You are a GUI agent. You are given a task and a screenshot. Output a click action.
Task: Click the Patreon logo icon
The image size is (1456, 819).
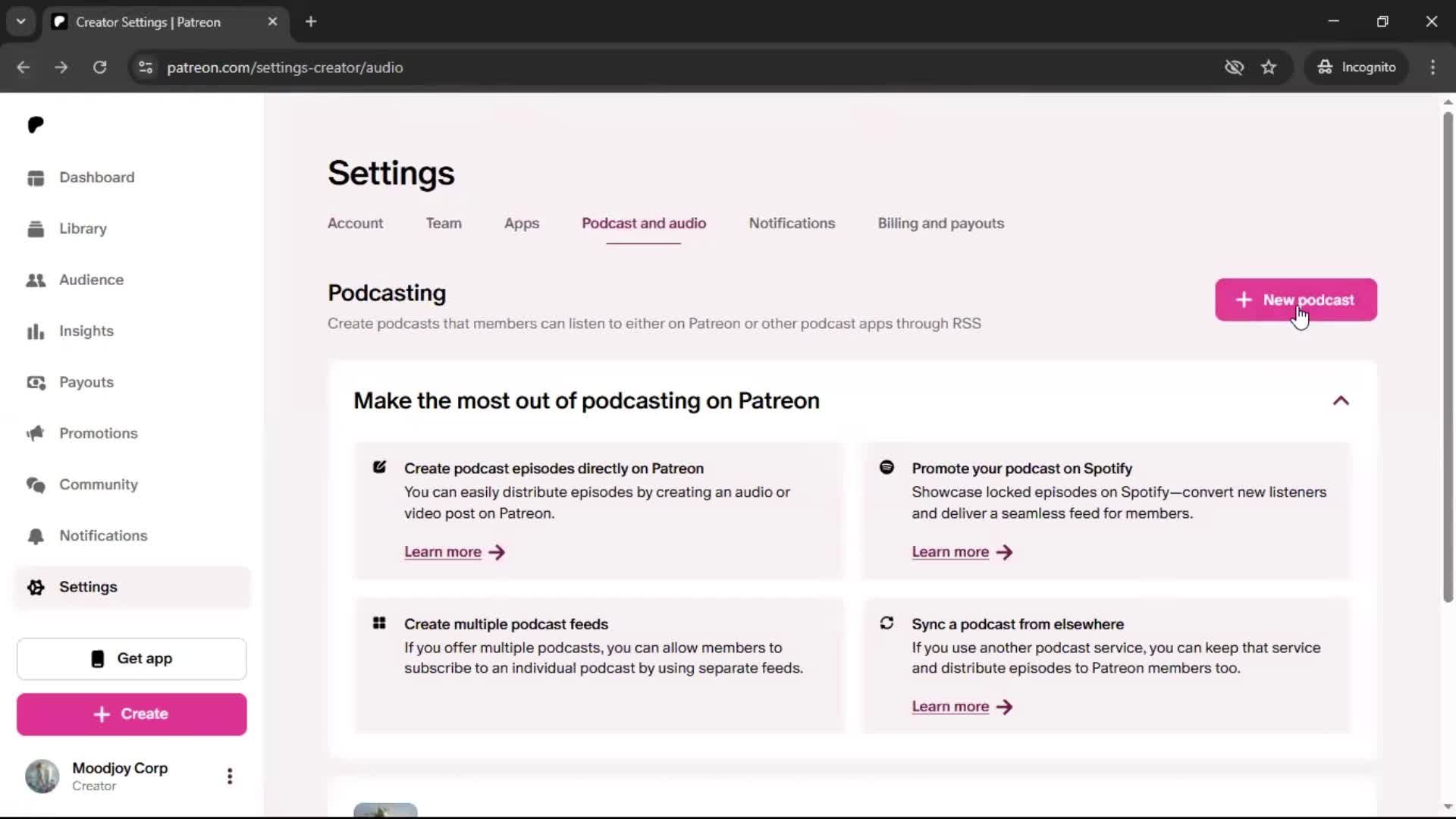coord(36,124)
